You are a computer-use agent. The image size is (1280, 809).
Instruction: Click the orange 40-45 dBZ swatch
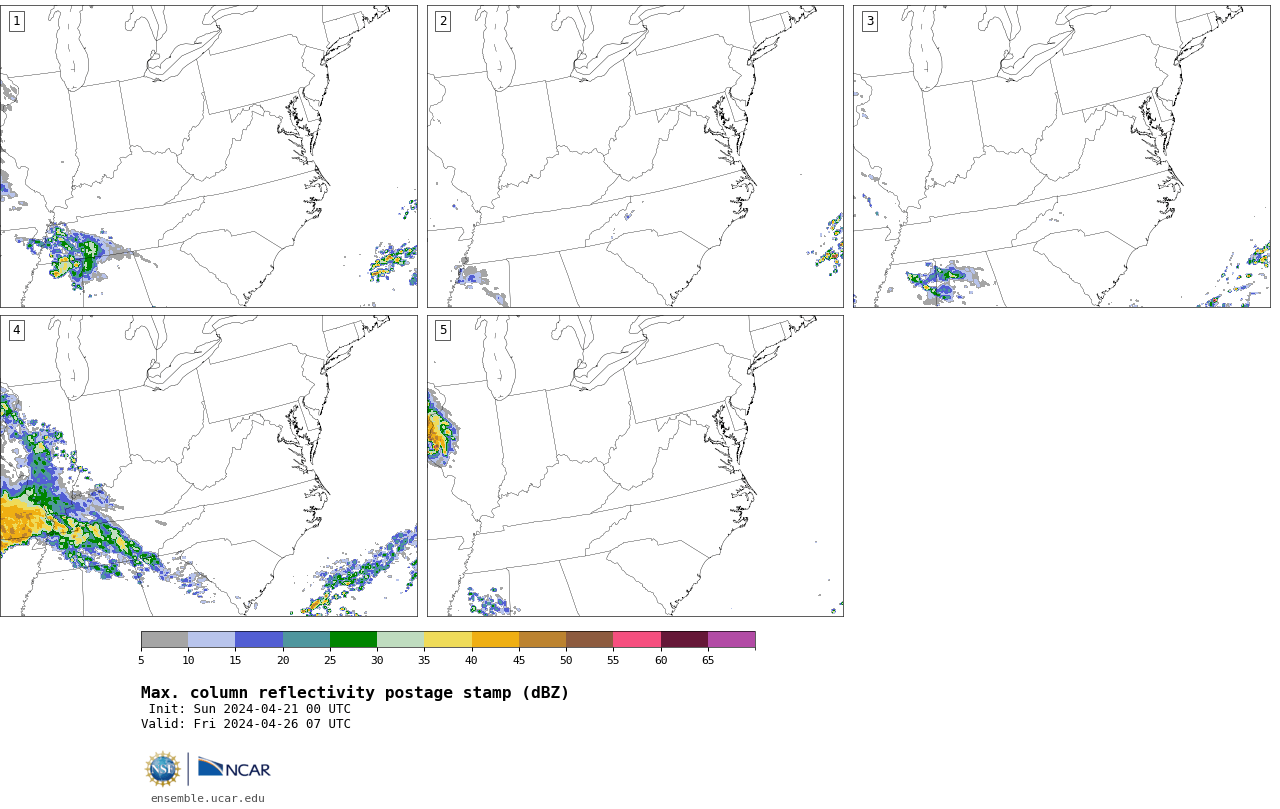[495, 640]
